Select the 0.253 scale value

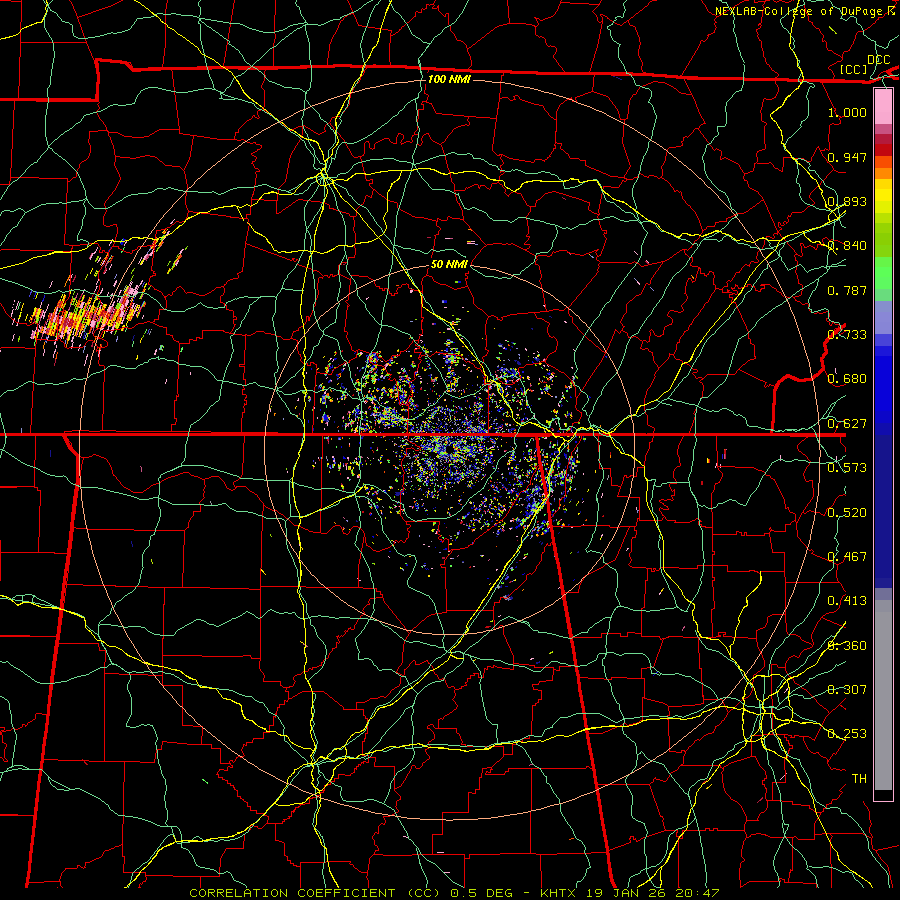(847, 734)
